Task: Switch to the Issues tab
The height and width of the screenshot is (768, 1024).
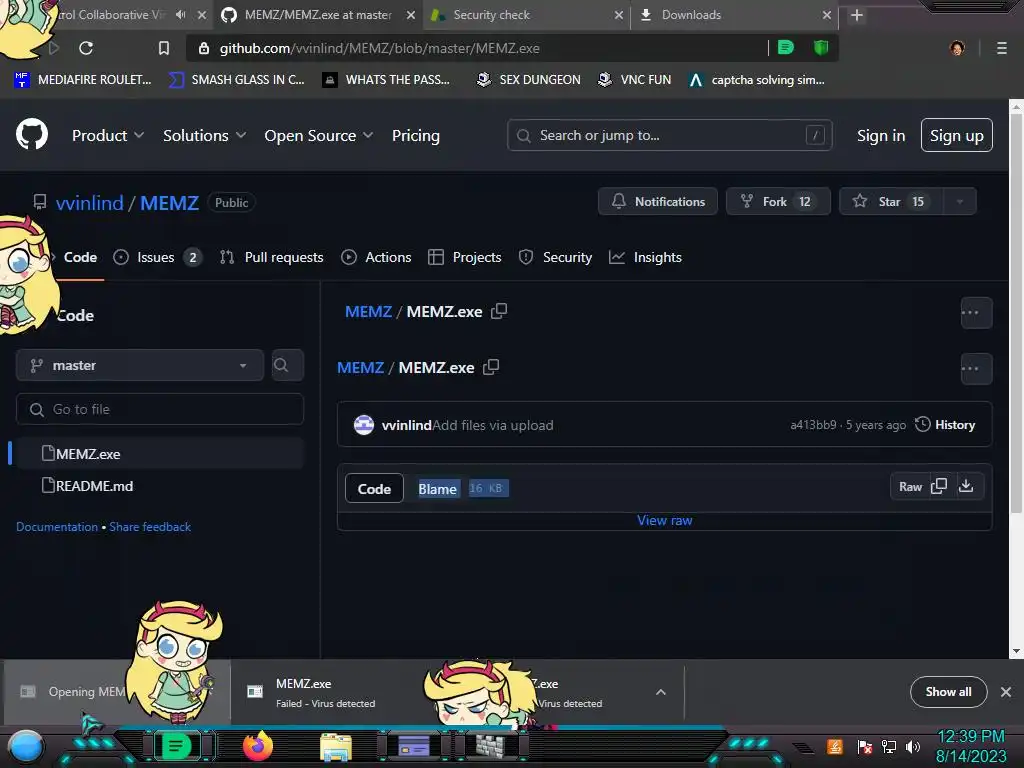Action: tap(157, 257)
